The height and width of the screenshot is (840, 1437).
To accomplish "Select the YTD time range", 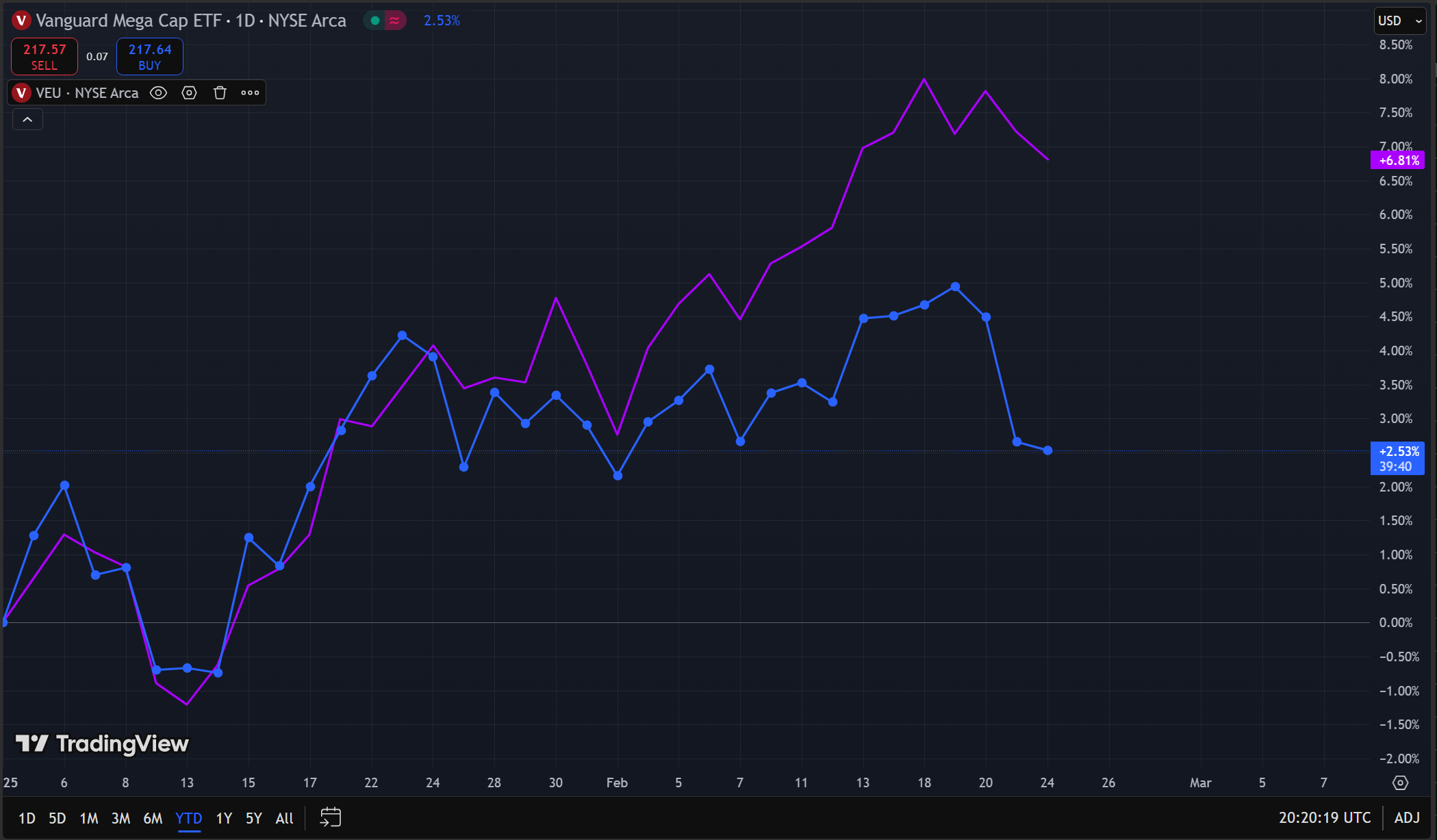I will click(x=189, y=818).
